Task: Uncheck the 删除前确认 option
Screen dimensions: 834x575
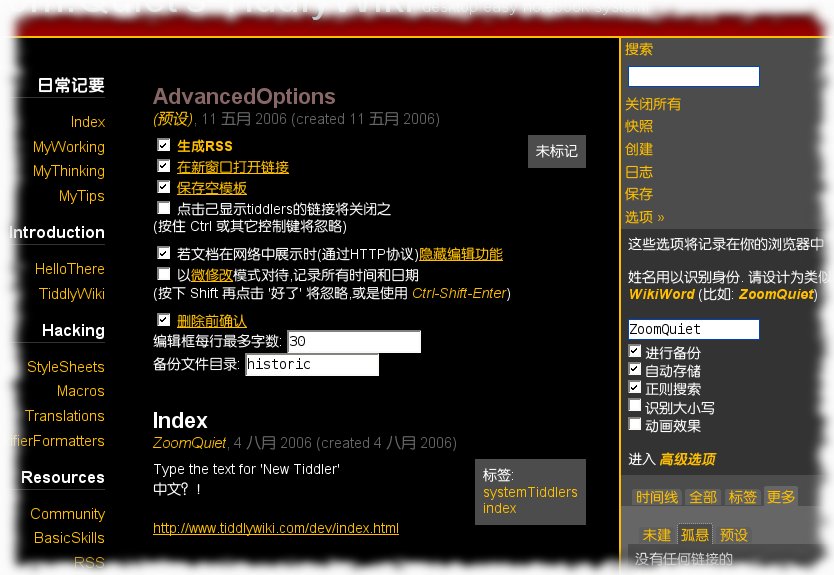Action: 164,321
